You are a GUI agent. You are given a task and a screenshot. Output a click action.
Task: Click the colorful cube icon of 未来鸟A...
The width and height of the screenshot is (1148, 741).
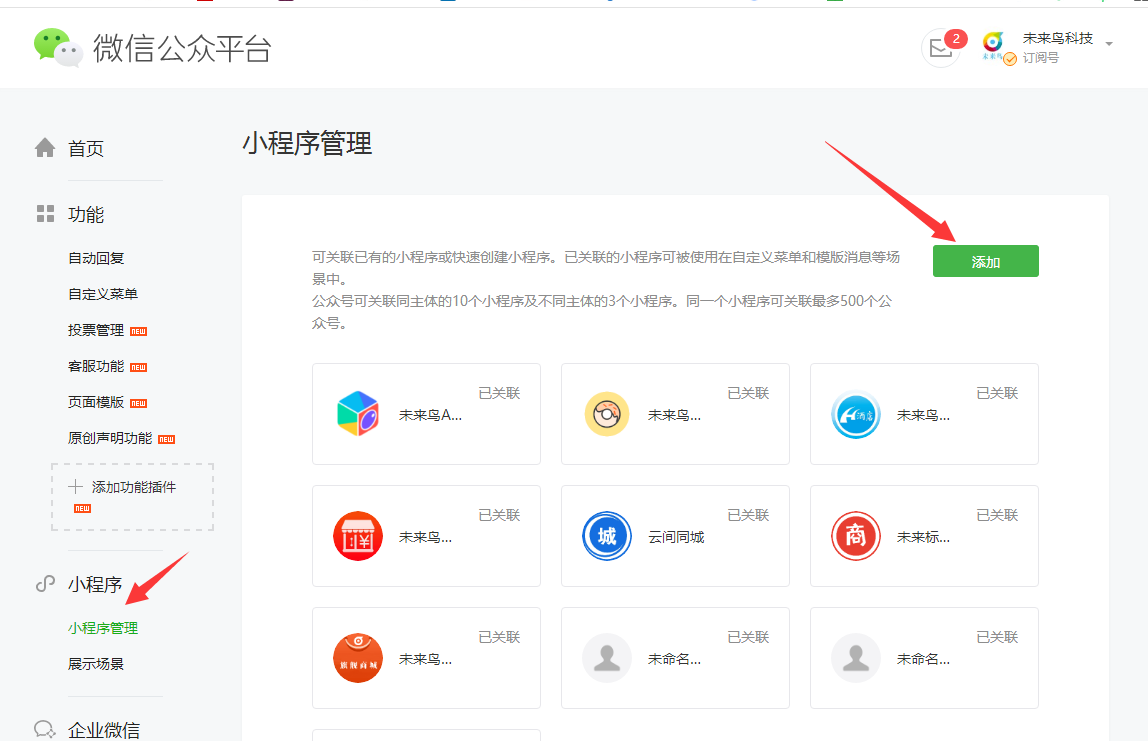(358, 414)
